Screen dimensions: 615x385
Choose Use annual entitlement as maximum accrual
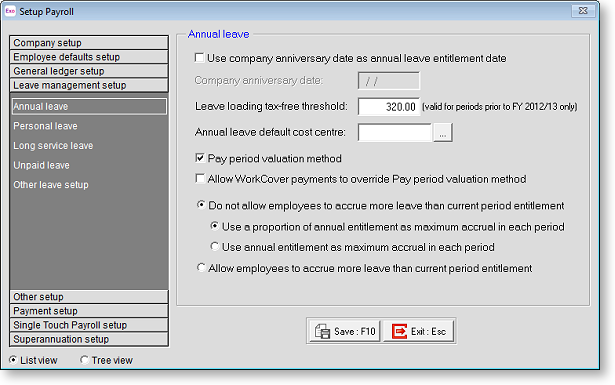tap(215, 247)
